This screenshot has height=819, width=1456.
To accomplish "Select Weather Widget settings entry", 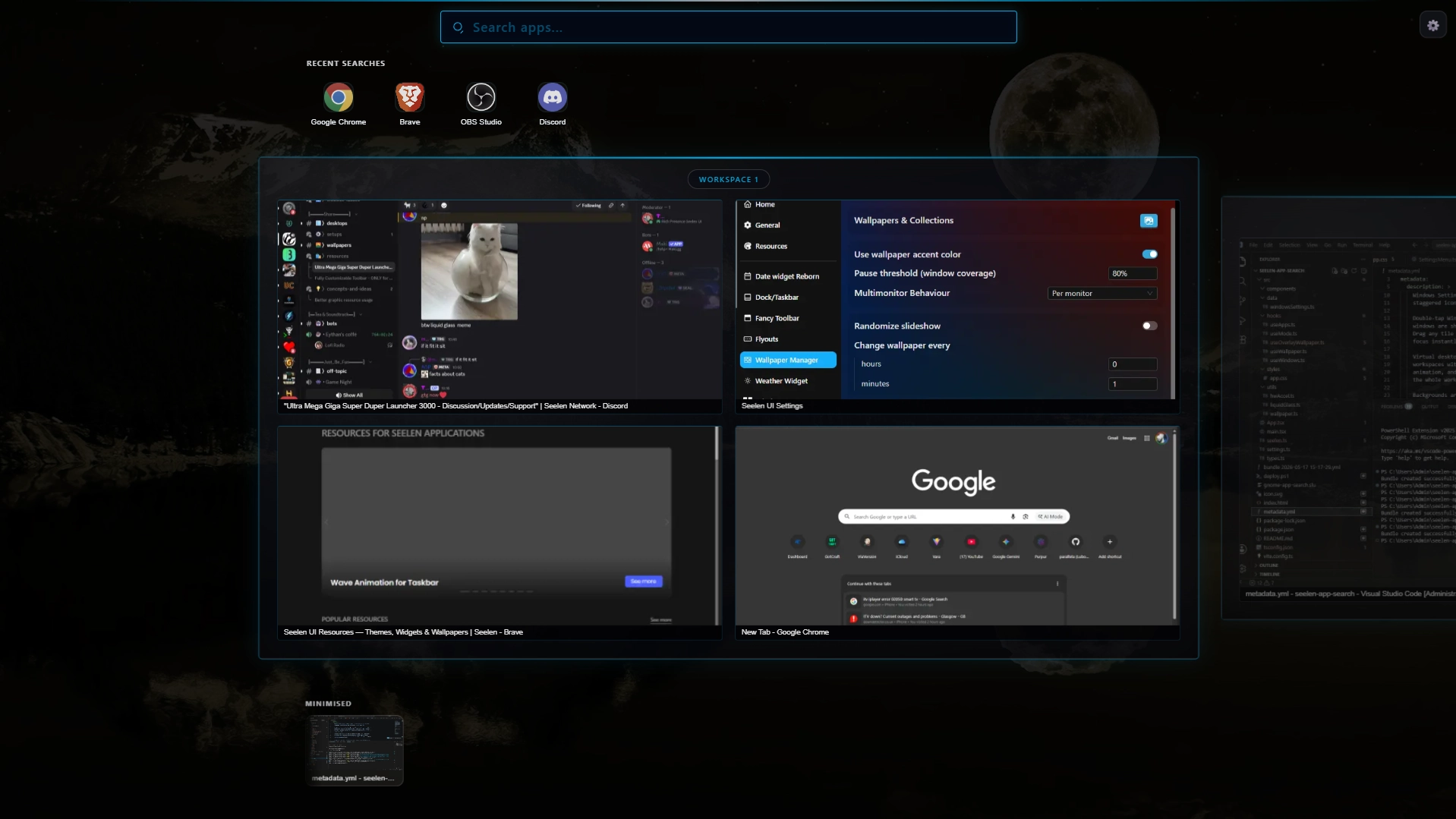I will tap(776, 381).
